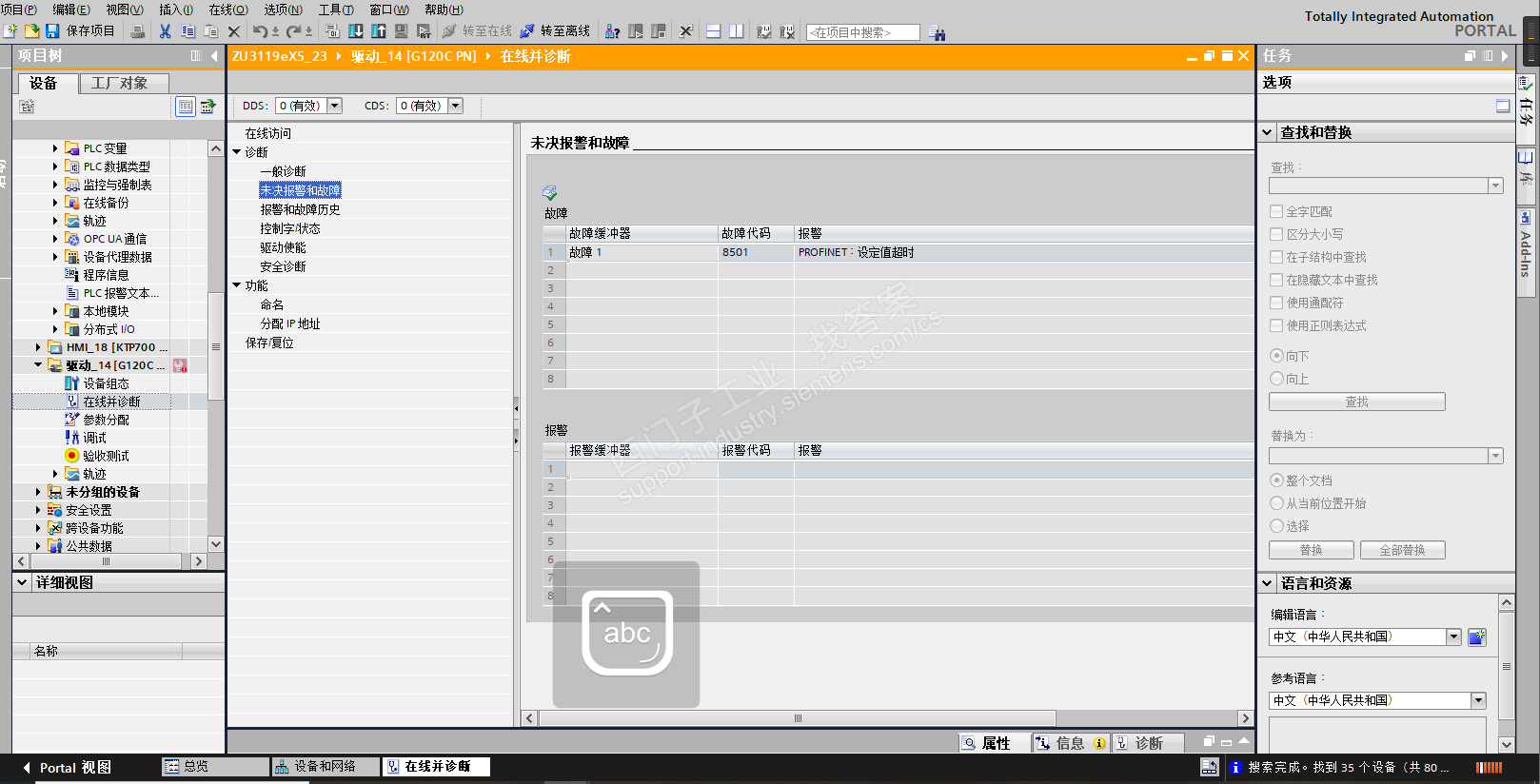This screenshot has width=1540, height=784.
Task: Click the 调试 commissioning tree icon
Action: tap(72, 438)
